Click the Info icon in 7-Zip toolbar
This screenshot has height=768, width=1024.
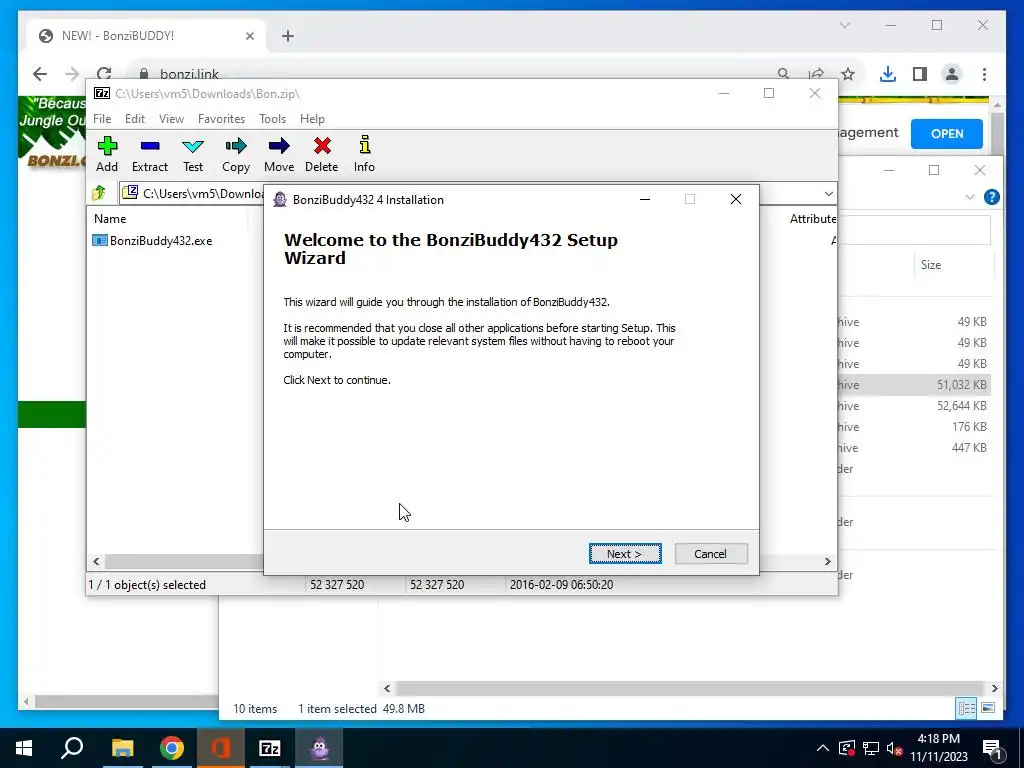point(364,154)
